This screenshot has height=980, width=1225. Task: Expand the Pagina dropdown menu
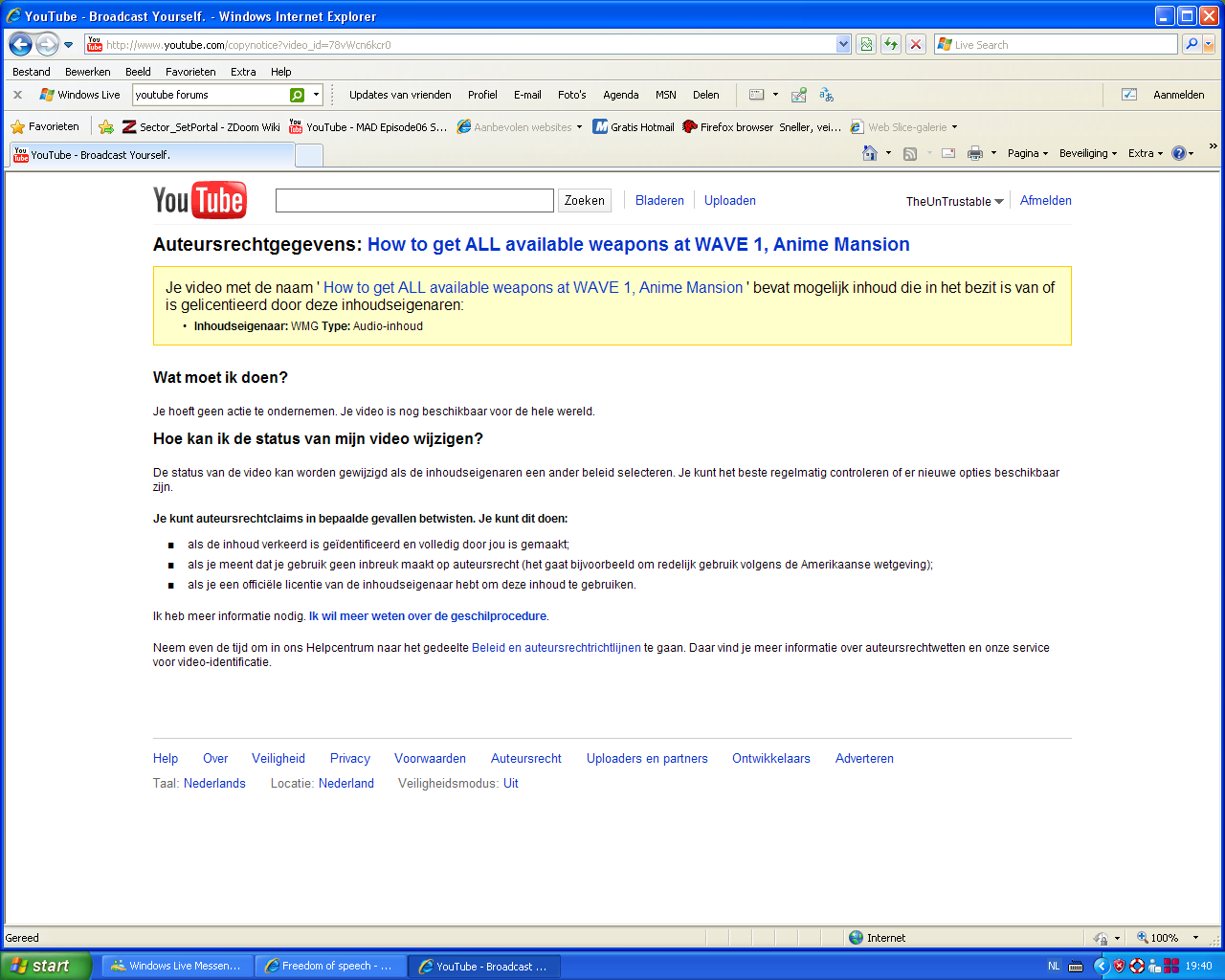point(1028,153)
